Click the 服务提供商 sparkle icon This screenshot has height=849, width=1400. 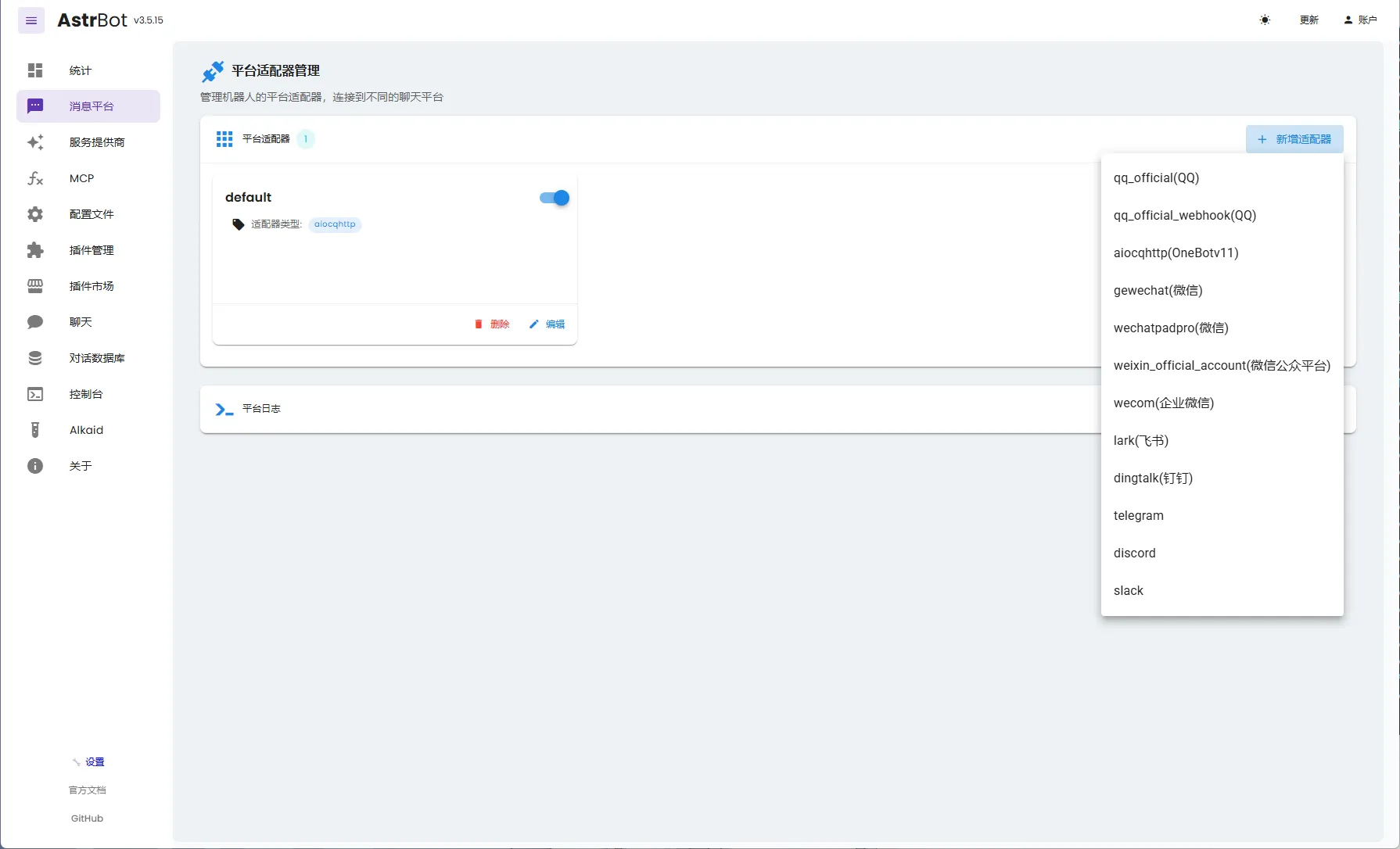click(35, 142)
